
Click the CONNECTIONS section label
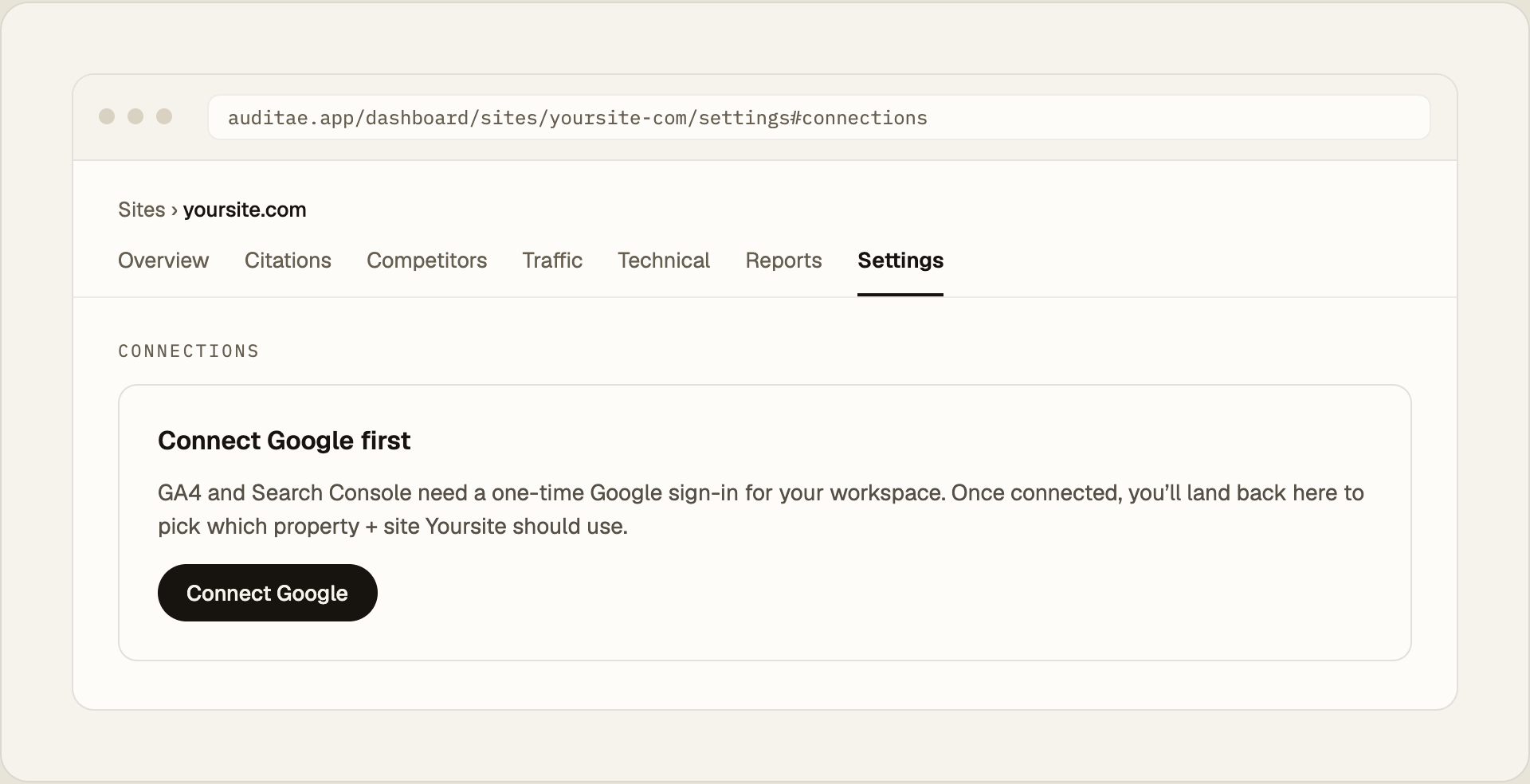point(189,351)
